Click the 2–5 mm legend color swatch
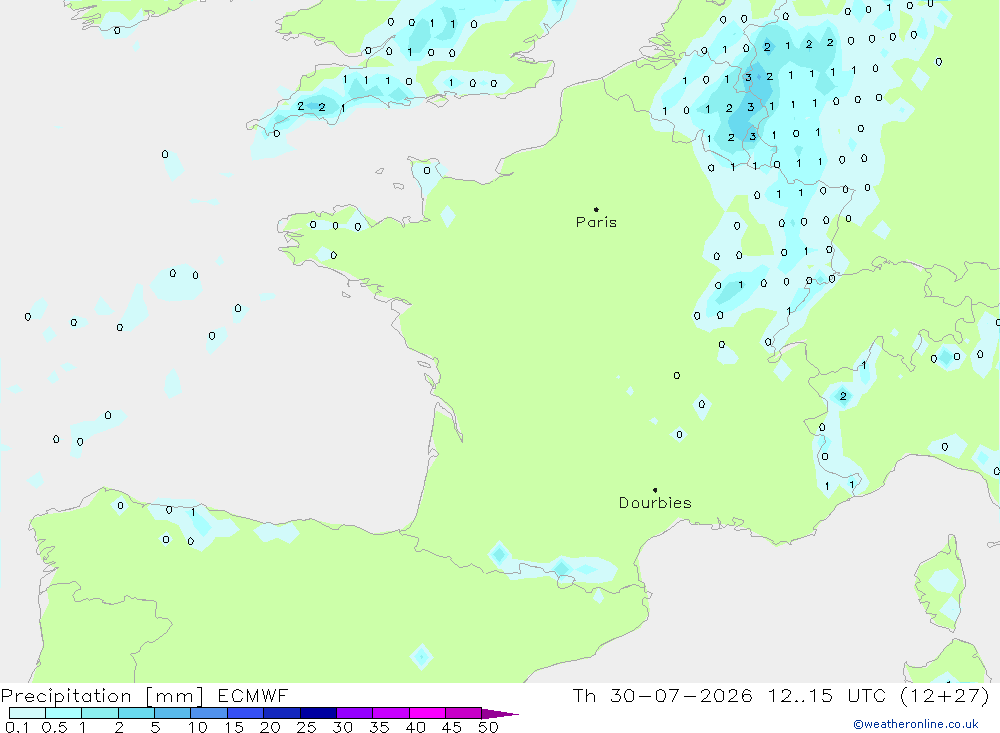This screenshot has height=733, width=1000. [136, 713]
